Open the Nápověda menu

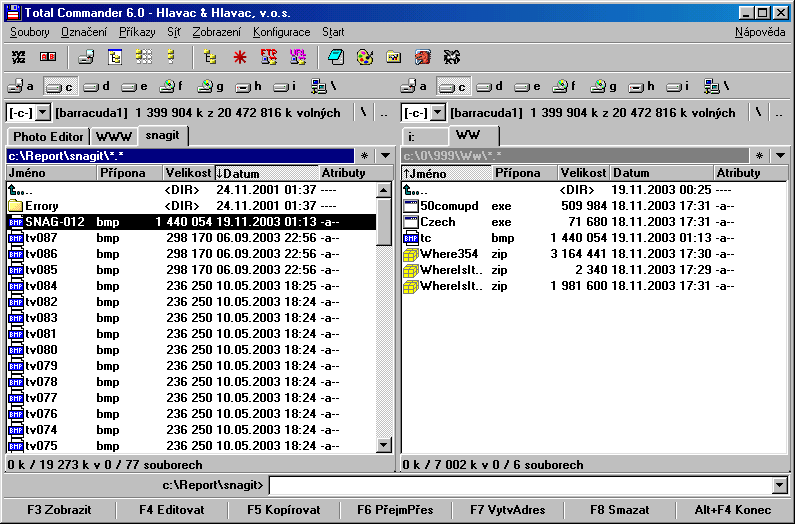pos(760,32)
